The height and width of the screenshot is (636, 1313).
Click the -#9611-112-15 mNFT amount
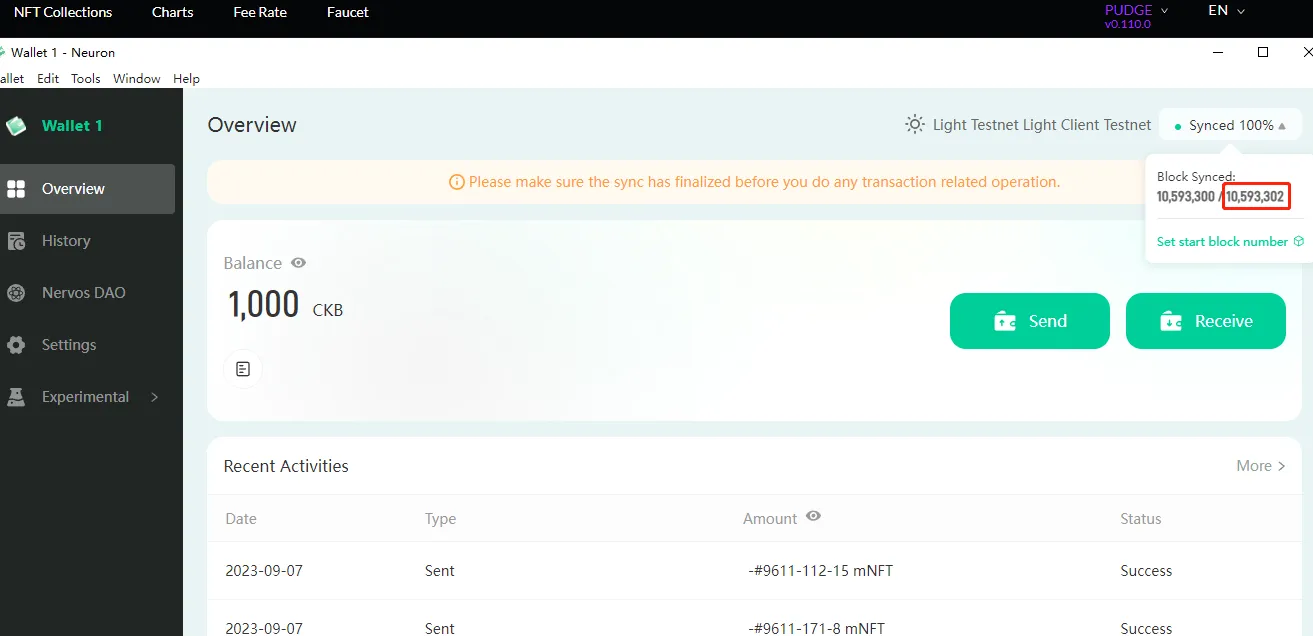(820, 571)
